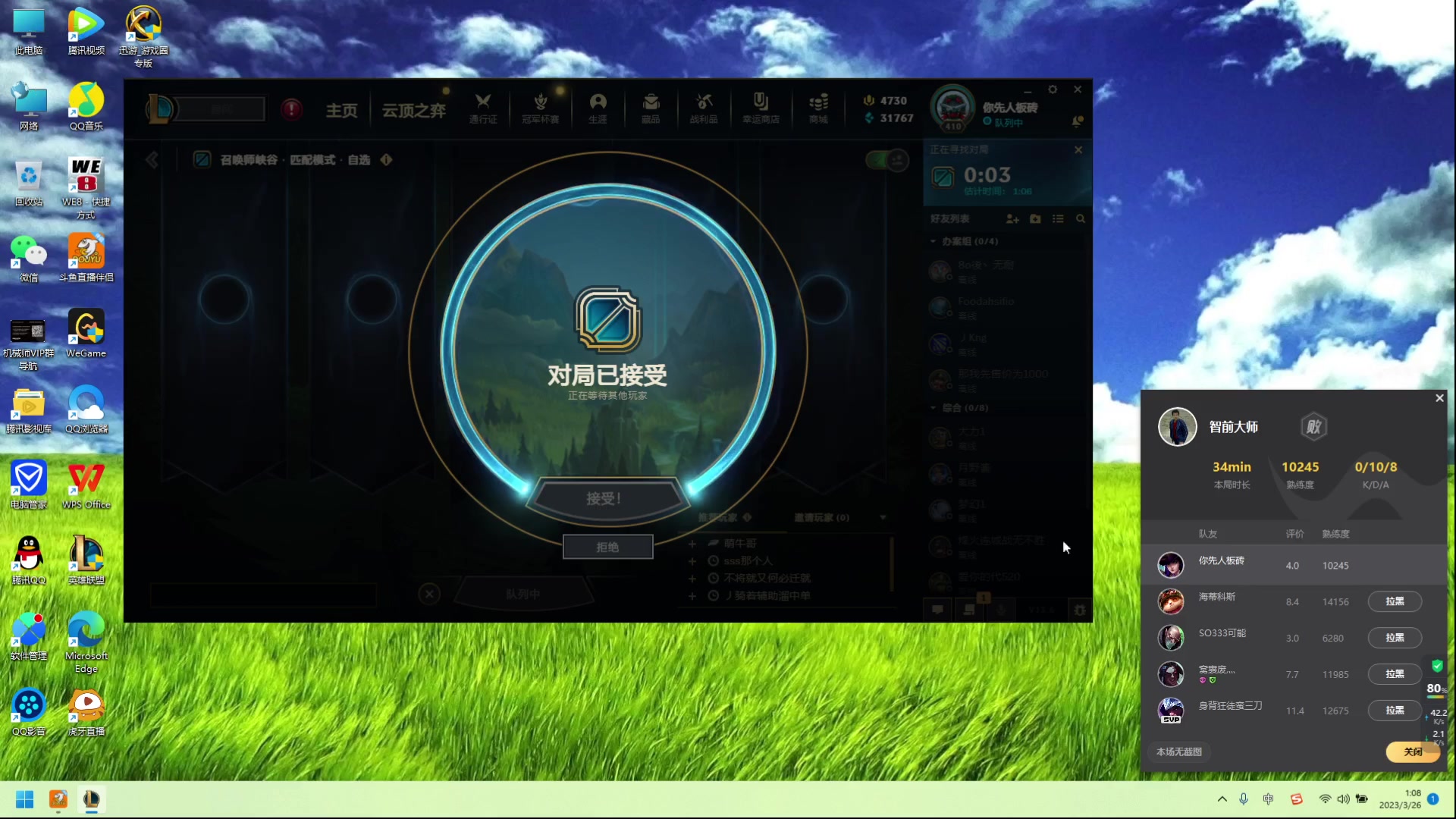
Task: Click the friend list sort icon
Action: coord(1058,219)
